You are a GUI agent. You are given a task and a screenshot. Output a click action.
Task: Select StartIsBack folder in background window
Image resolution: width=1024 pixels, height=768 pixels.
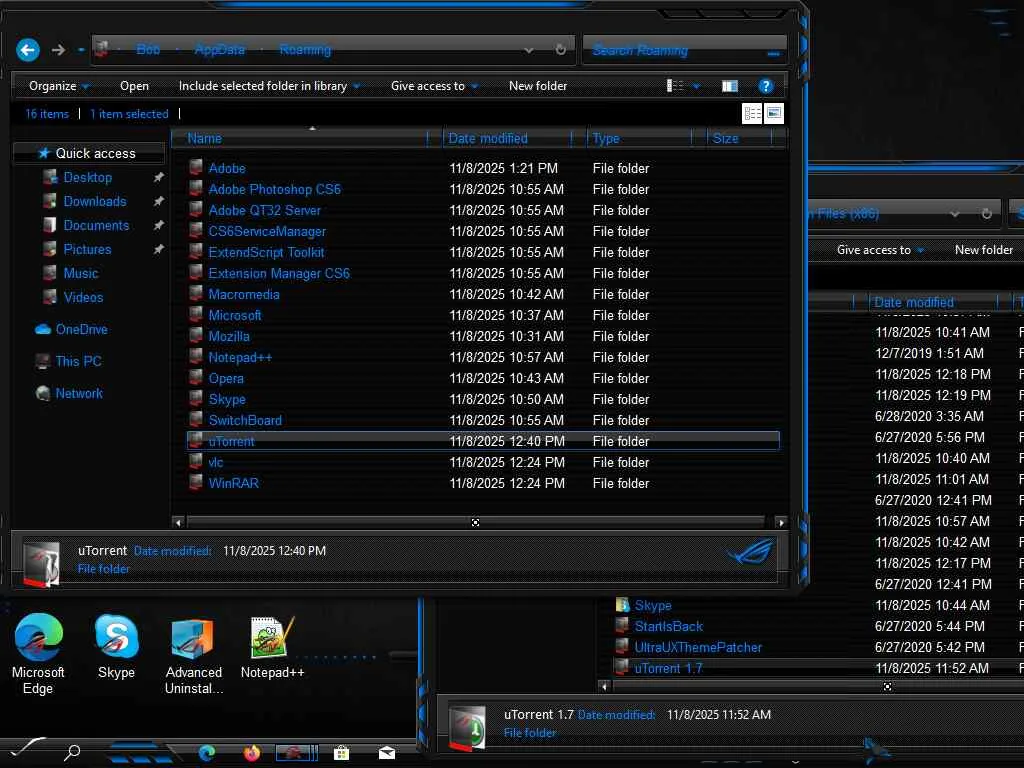tap(669, 626)
